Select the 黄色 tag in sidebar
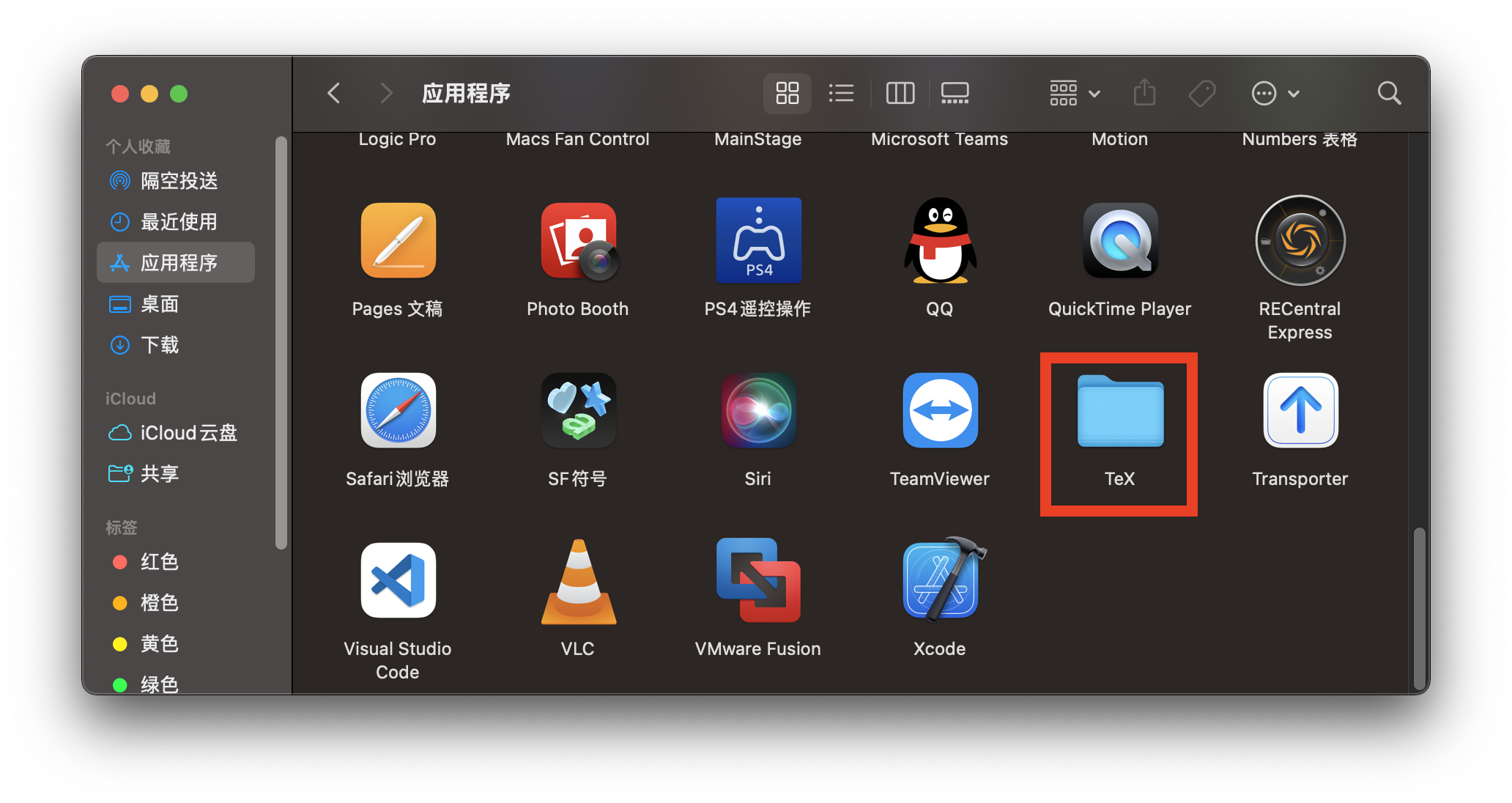This screenshot has height=803, width=1512. click(176, 643)
